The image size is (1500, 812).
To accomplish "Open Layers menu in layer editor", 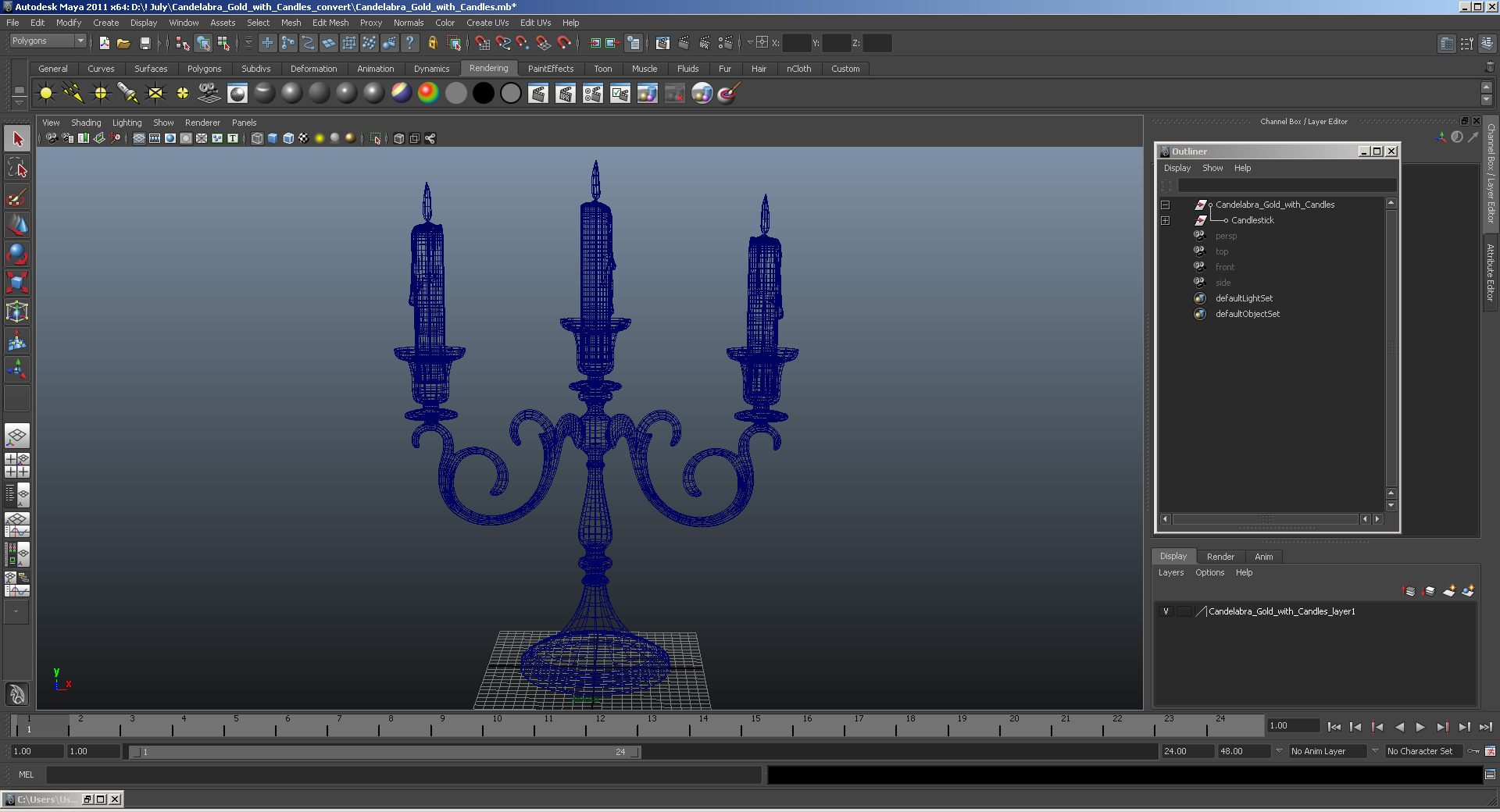I will point(1171,572).
